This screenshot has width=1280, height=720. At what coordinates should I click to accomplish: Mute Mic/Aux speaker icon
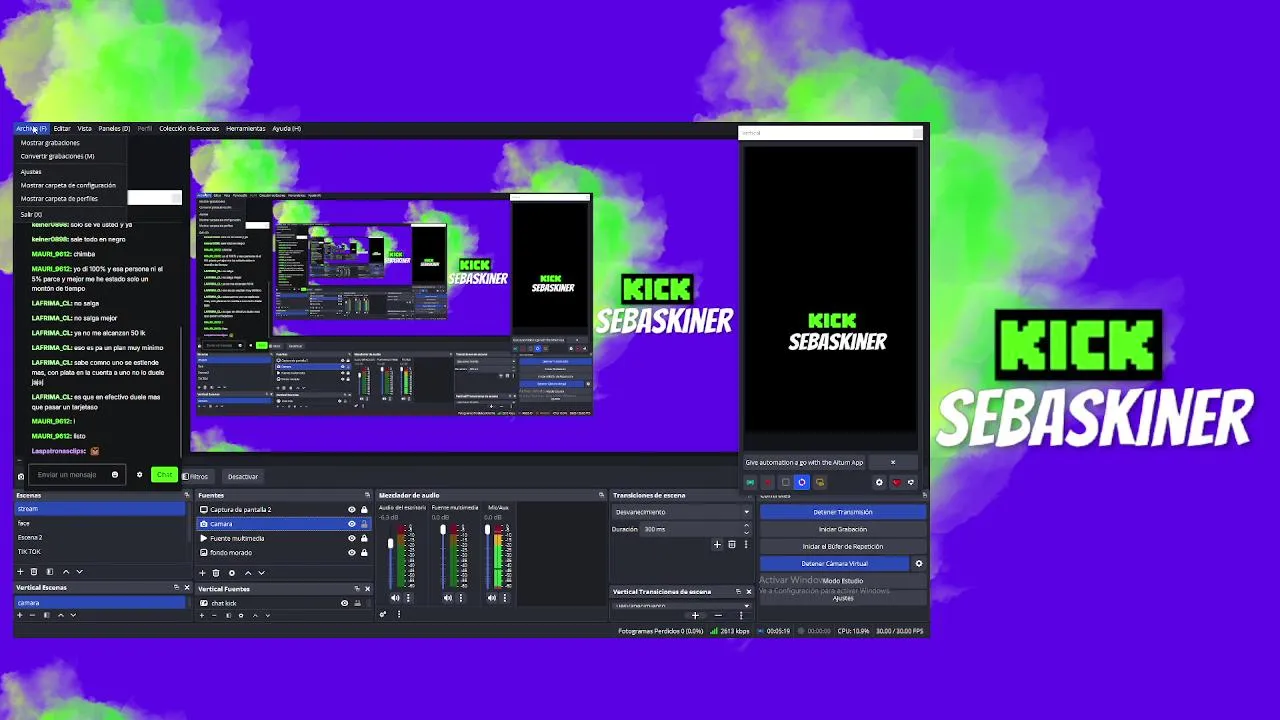(492, 598)
